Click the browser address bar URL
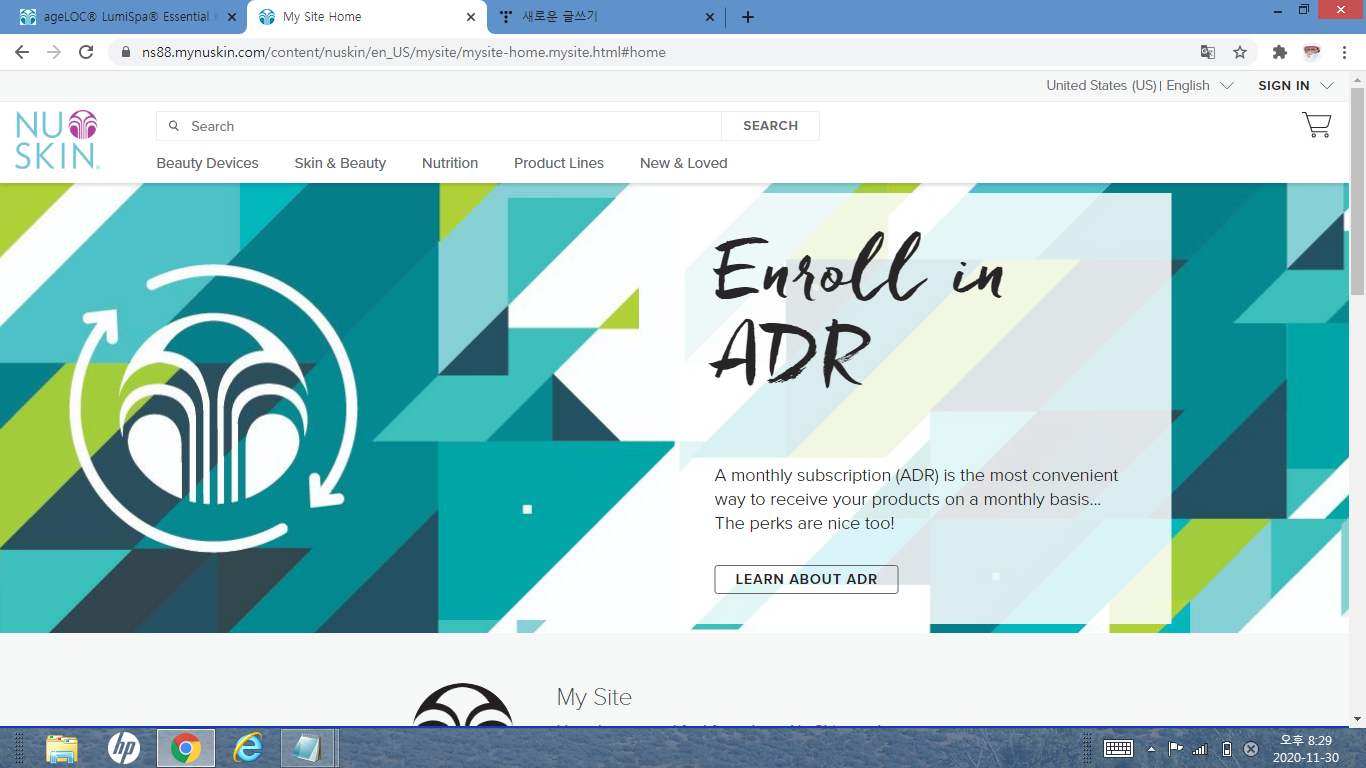This screenshot has height=768, width=1366. click(x=404, y=52)
